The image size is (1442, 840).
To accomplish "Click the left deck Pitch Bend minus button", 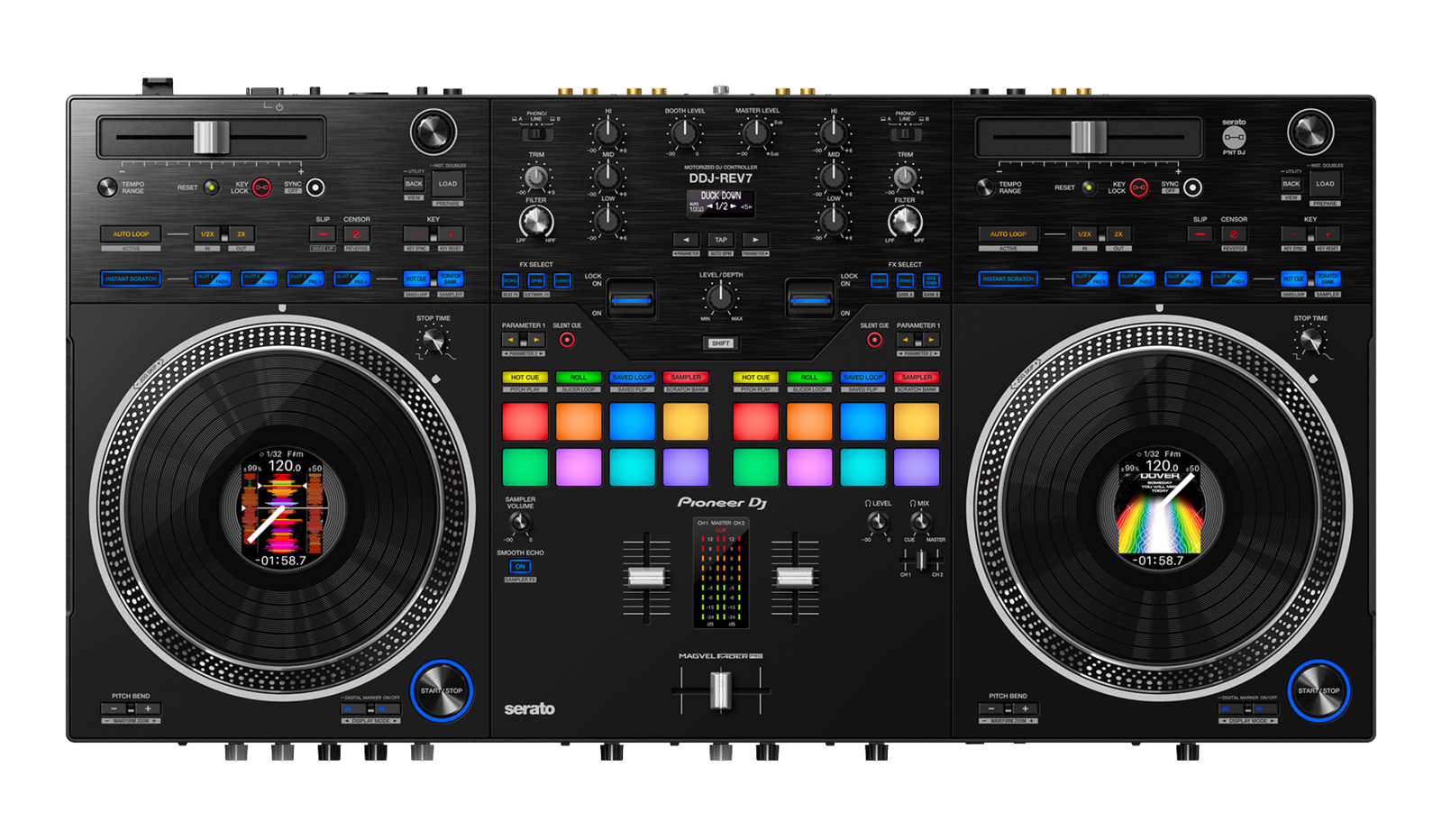I will [114, 709].
